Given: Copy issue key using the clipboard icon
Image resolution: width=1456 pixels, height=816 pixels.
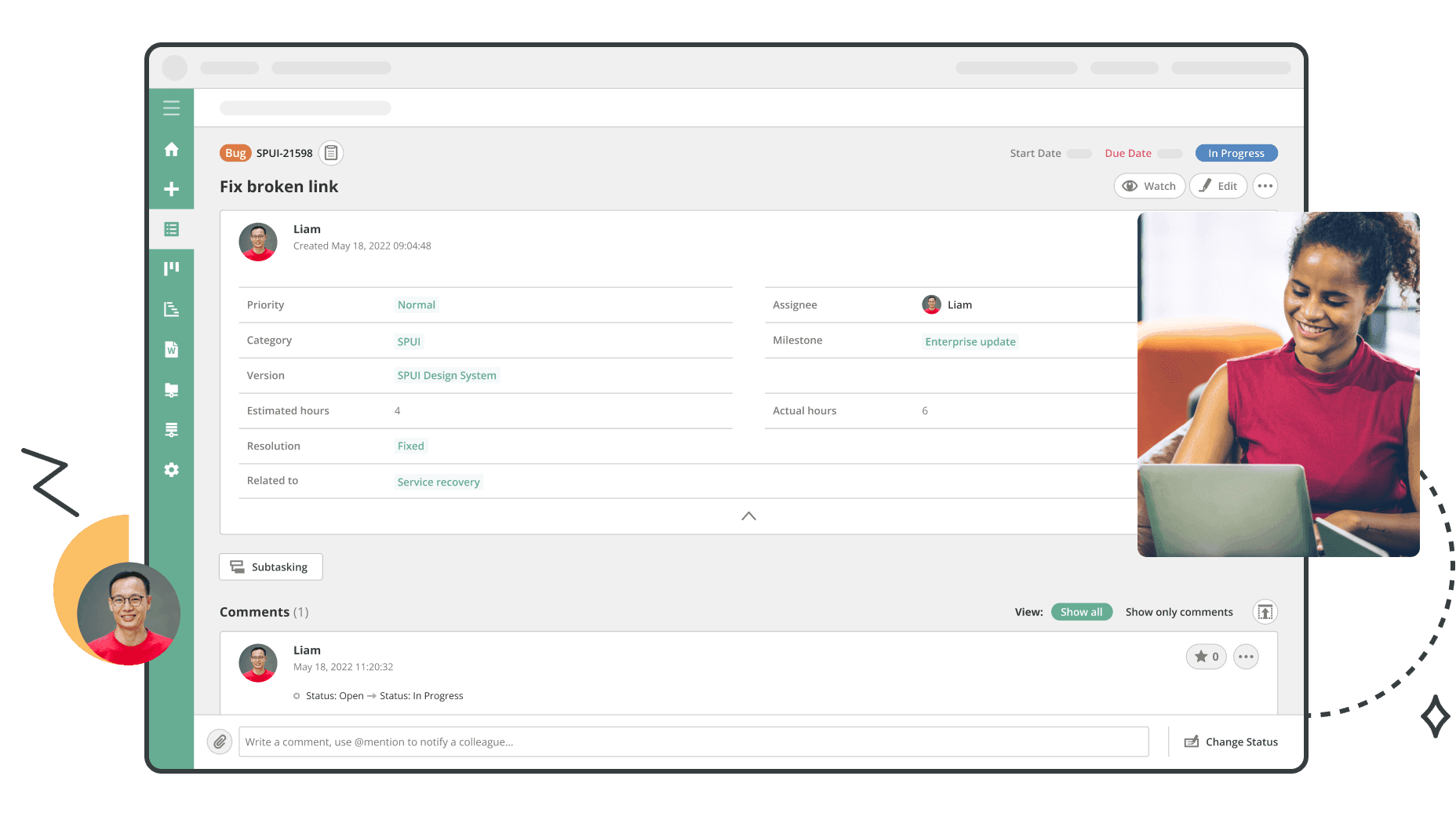Looking at the screenshot, I should [x=331, y=152].
